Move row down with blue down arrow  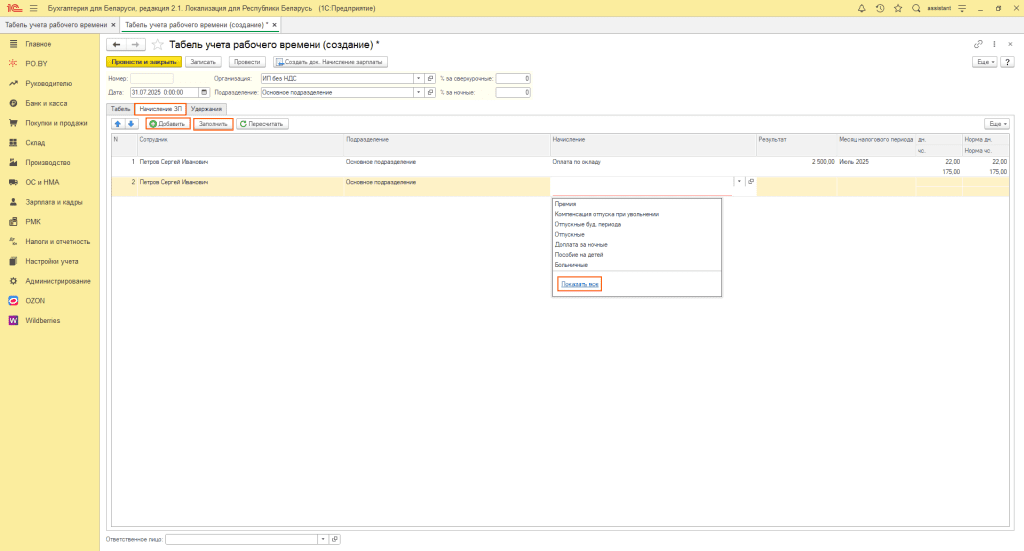pyautogui.click(x=131, y=124)
